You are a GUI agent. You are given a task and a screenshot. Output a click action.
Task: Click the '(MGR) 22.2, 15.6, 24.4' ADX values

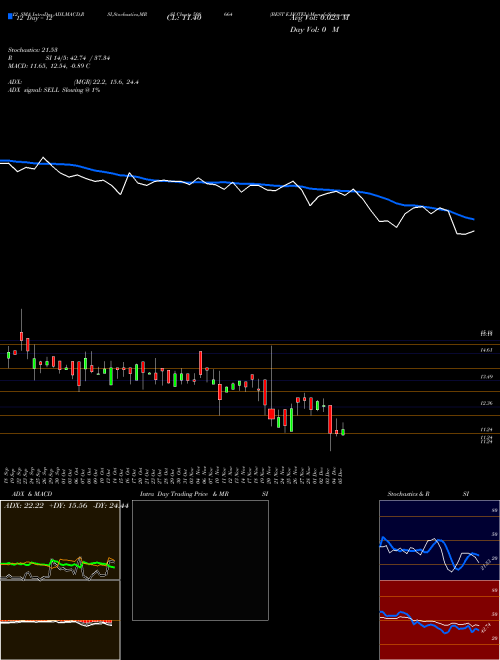(106, 82)
